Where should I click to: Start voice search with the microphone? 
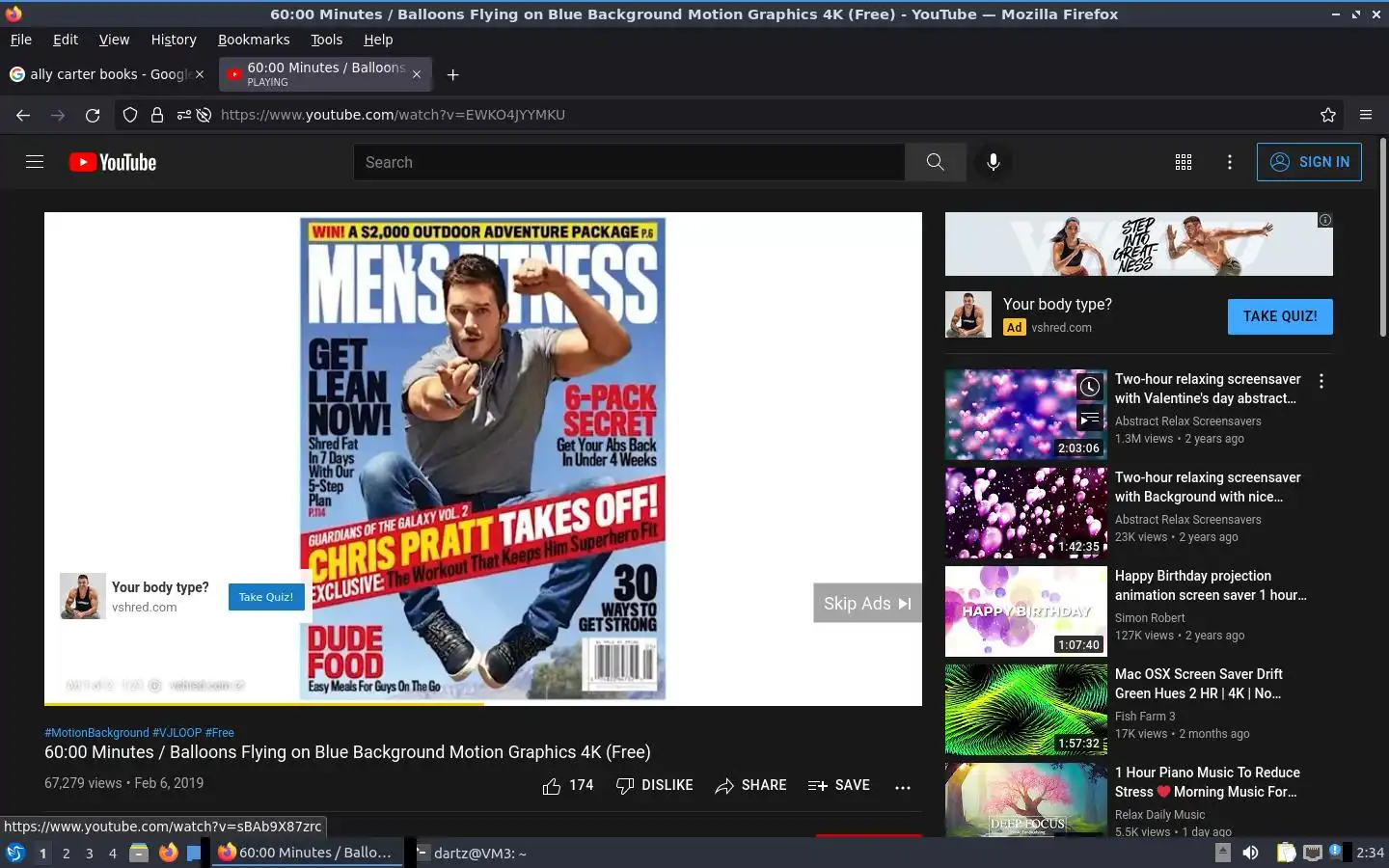993,162
